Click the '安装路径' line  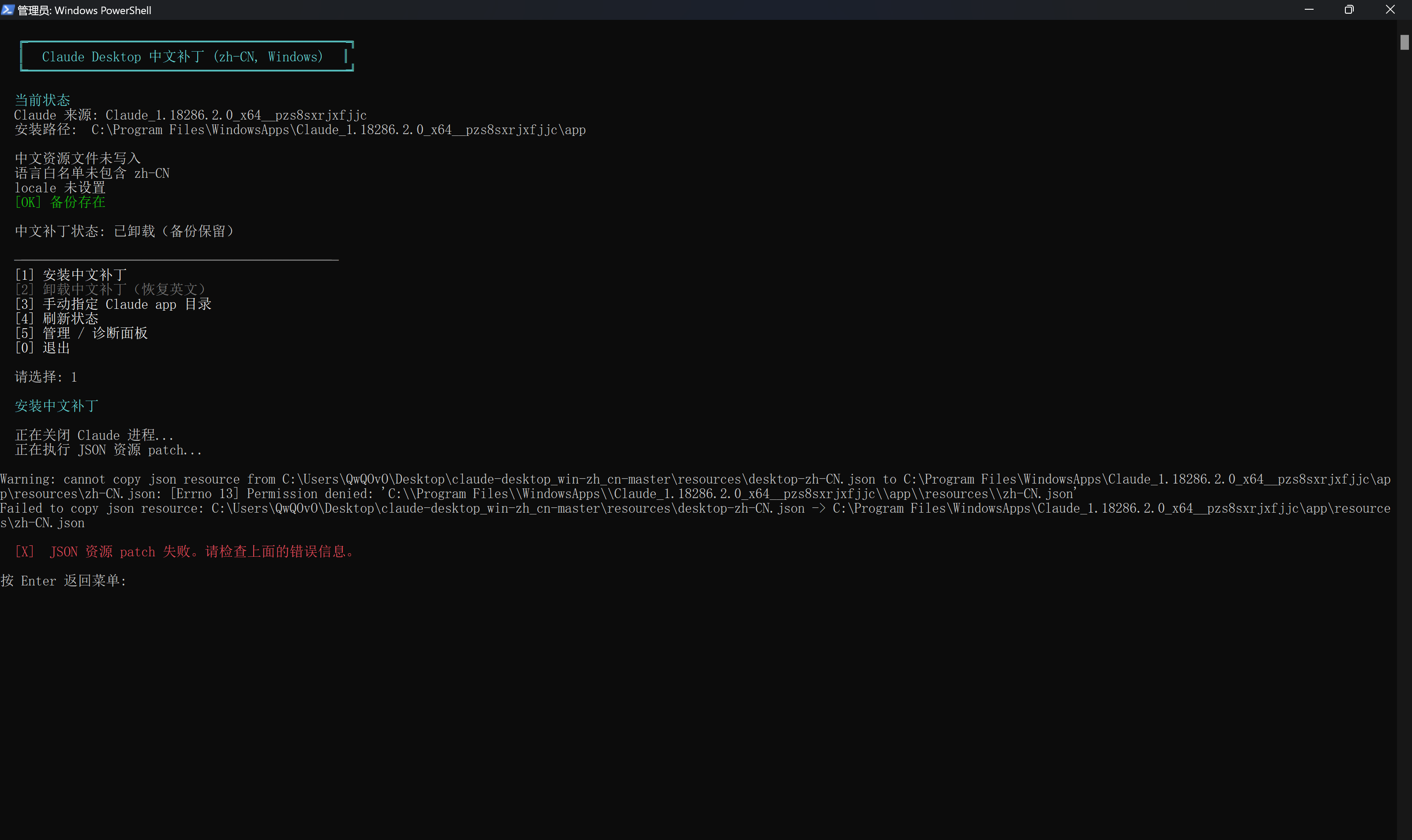300,130
